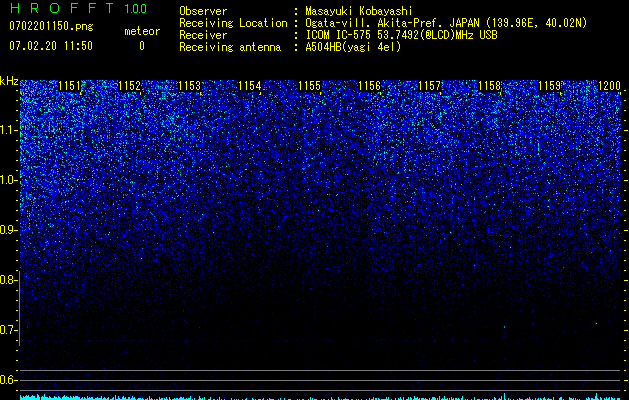
Task: Click the 1154 time marker
Action: [x=250, y=86]
